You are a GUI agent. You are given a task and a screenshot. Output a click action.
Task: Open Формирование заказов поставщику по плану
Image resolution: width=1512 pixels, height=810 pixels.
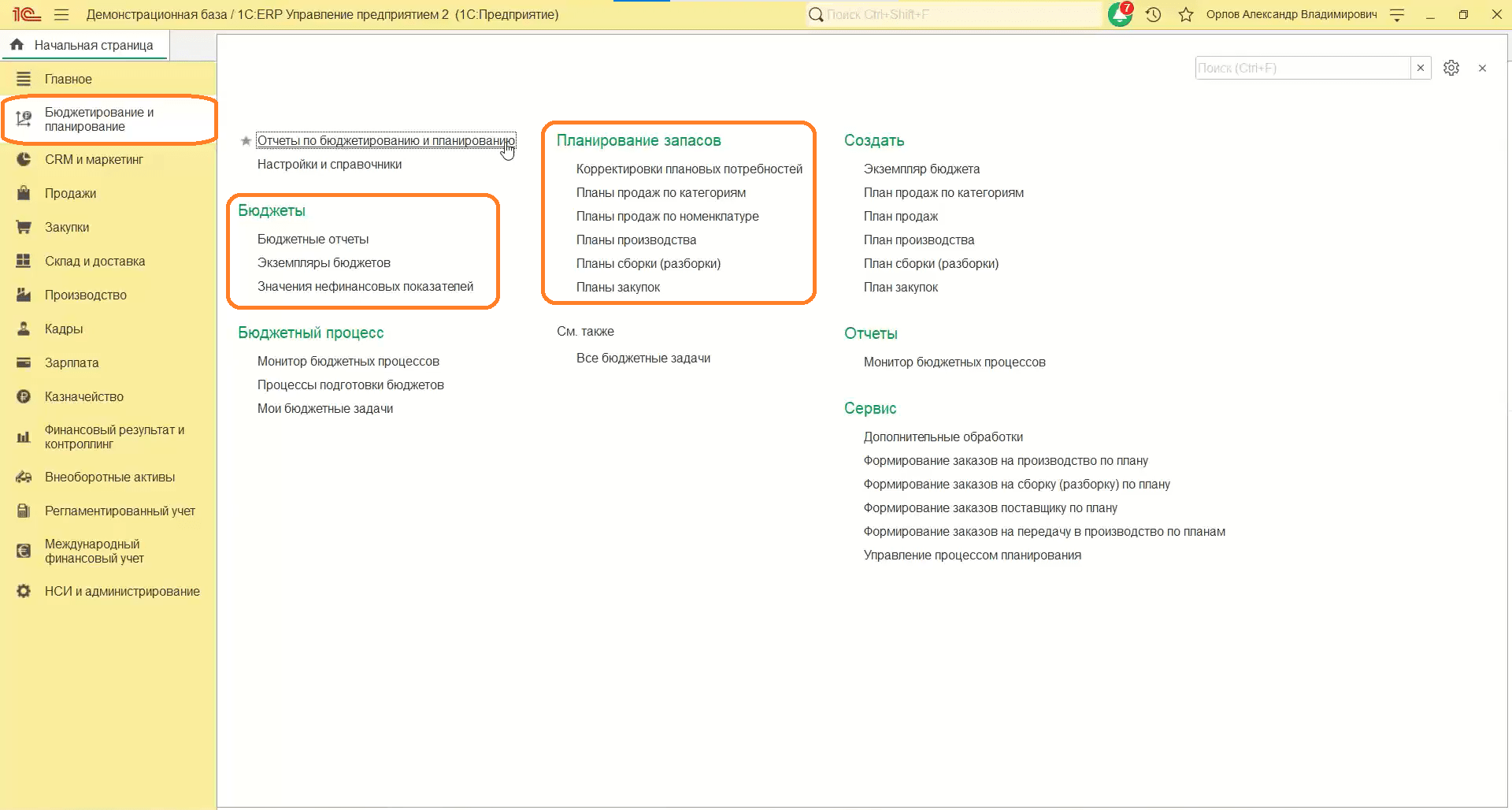[990, 507]
